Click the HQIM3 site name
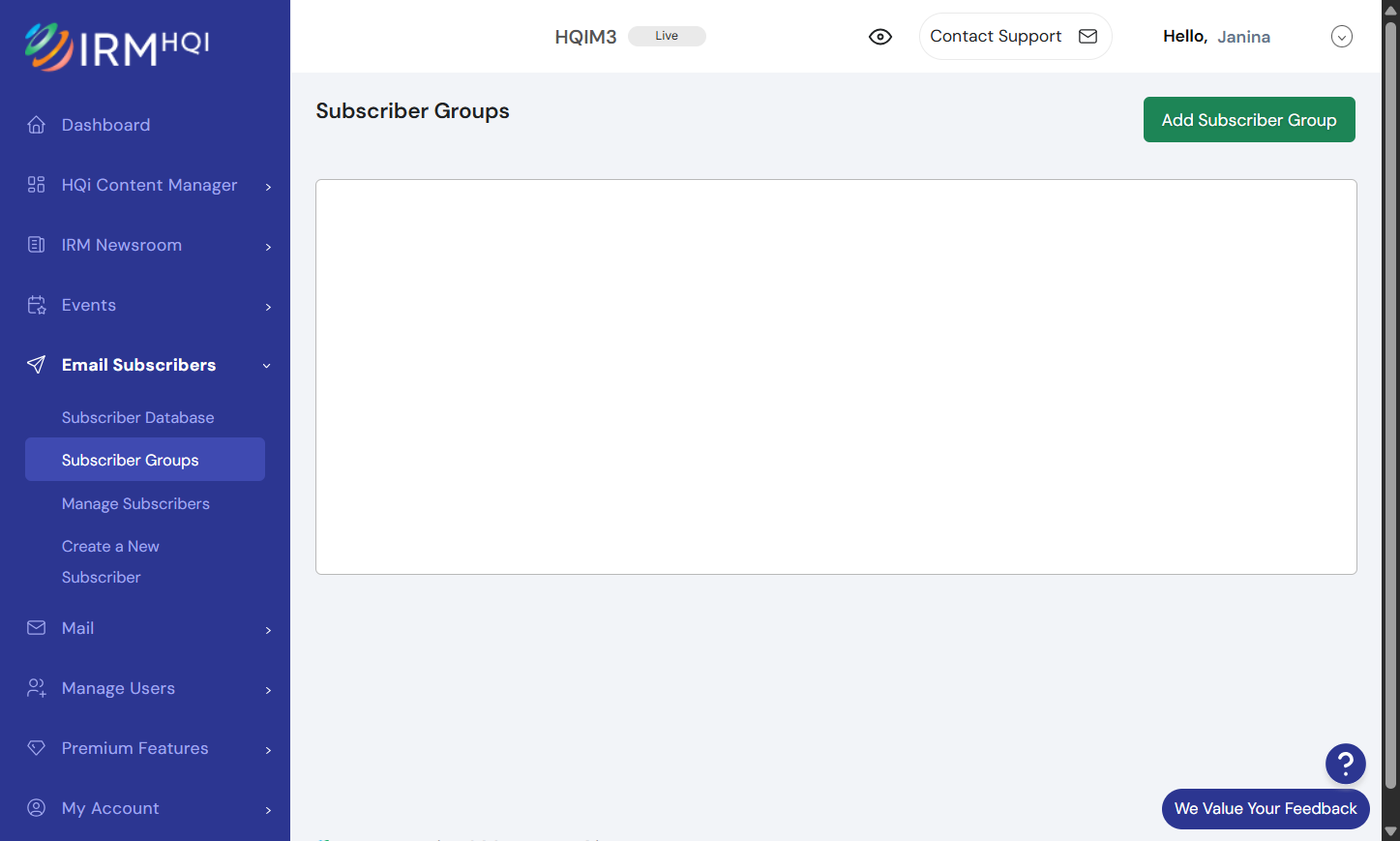The image size is (1400, 841). point(585,37)
